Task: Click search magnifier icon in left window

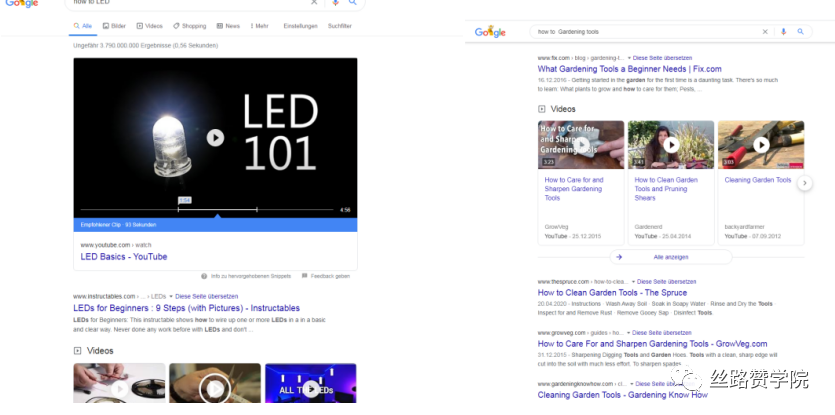Action: 353,3
